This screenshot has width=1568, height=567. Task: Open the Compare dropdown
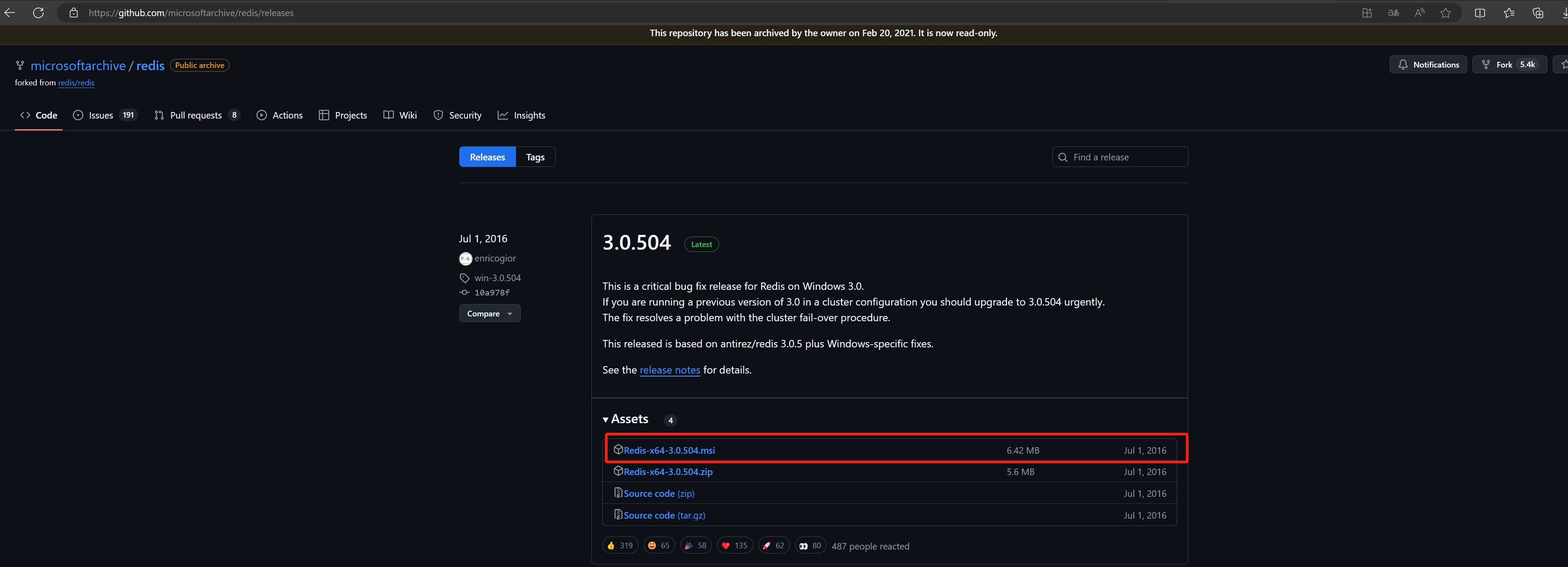(x=489, y=314)
